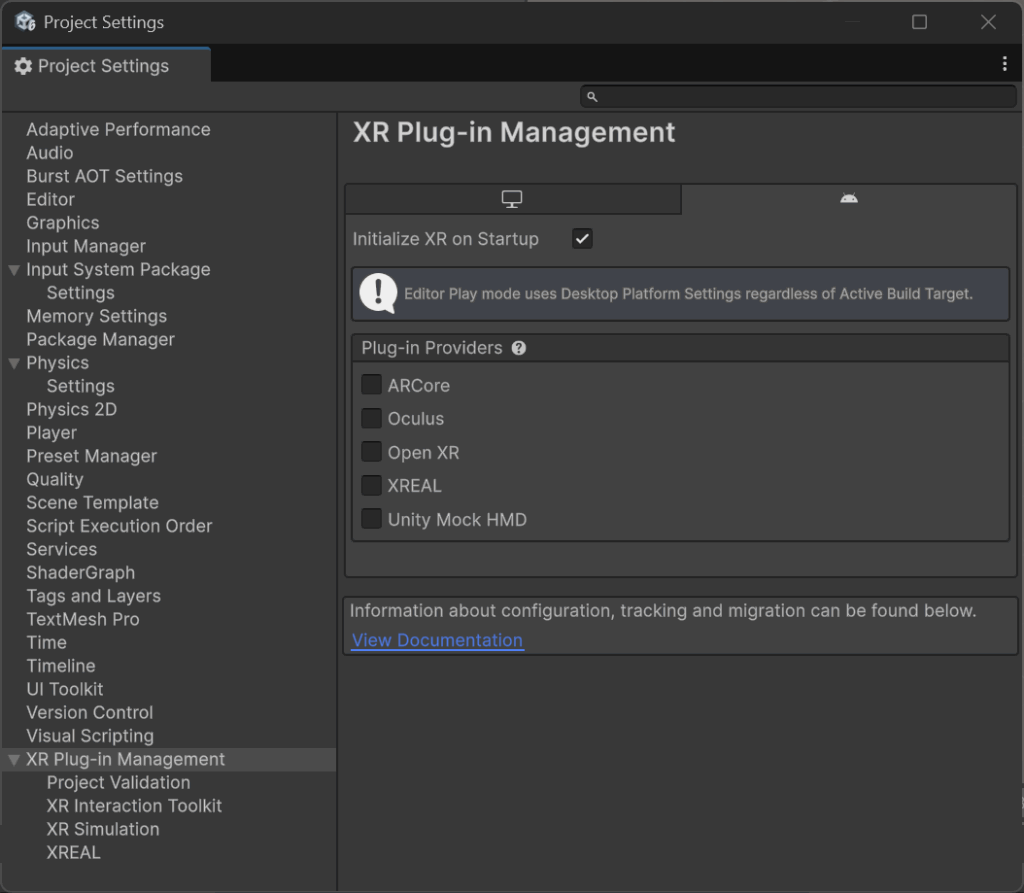Select Physics 2D category
Screen dimensions: 1024x893
click(x=72, y=410)
